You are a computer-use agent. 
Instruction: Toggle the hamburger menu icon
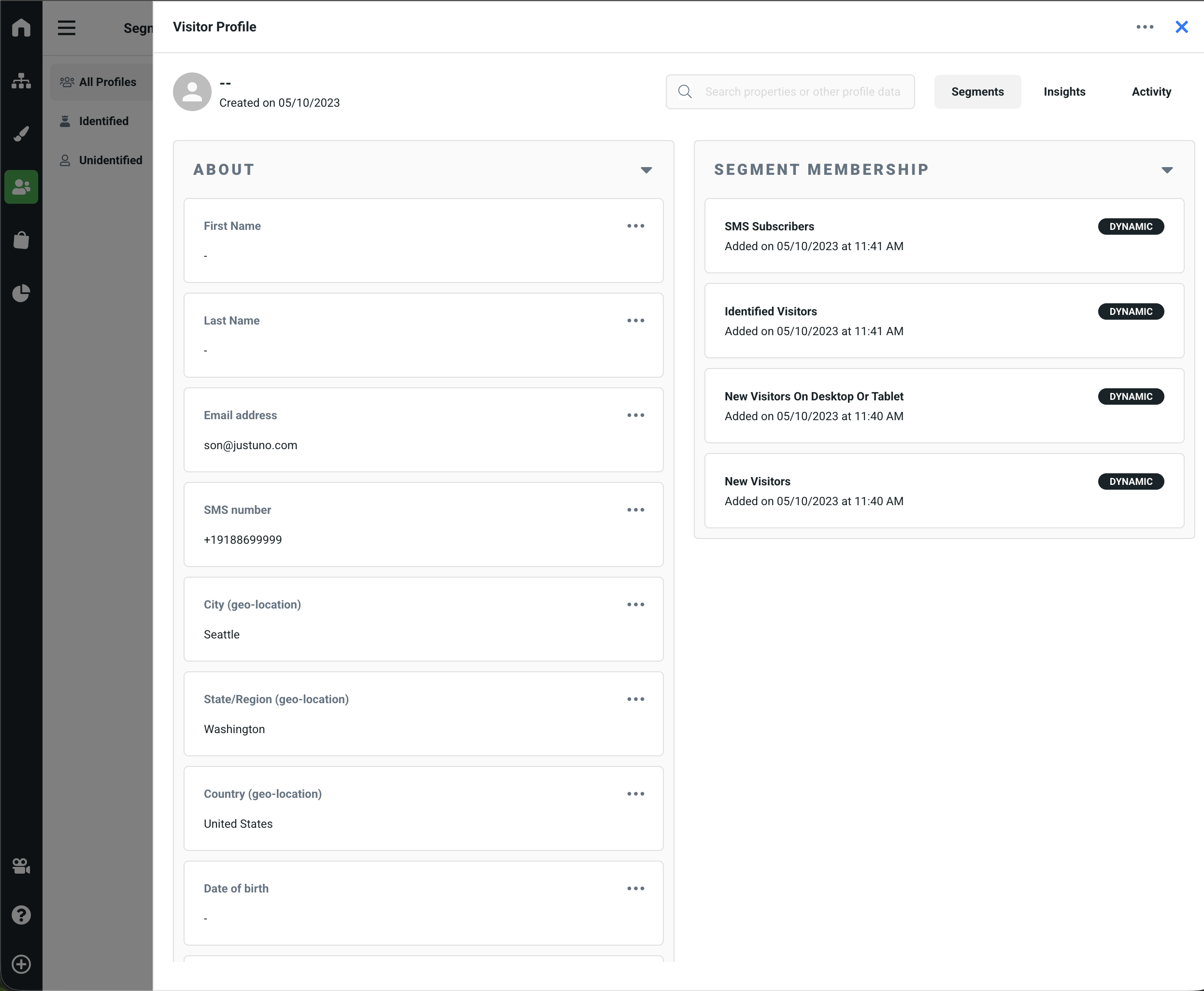pyautogui.click(x=67, y=28)
